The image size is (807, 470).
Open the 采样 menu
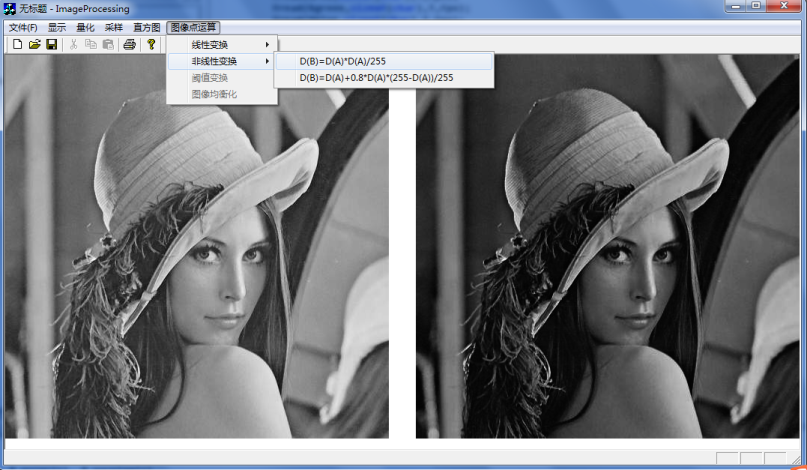(x=114, y=27)
